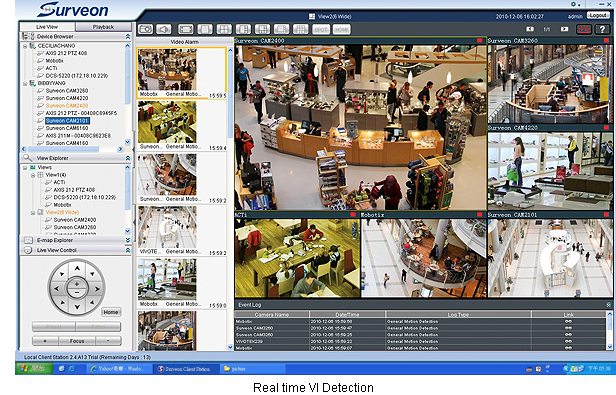Screen dimensions: 616x395
Task: Zoom in with PTZ plus button
Action: [77, 284]
